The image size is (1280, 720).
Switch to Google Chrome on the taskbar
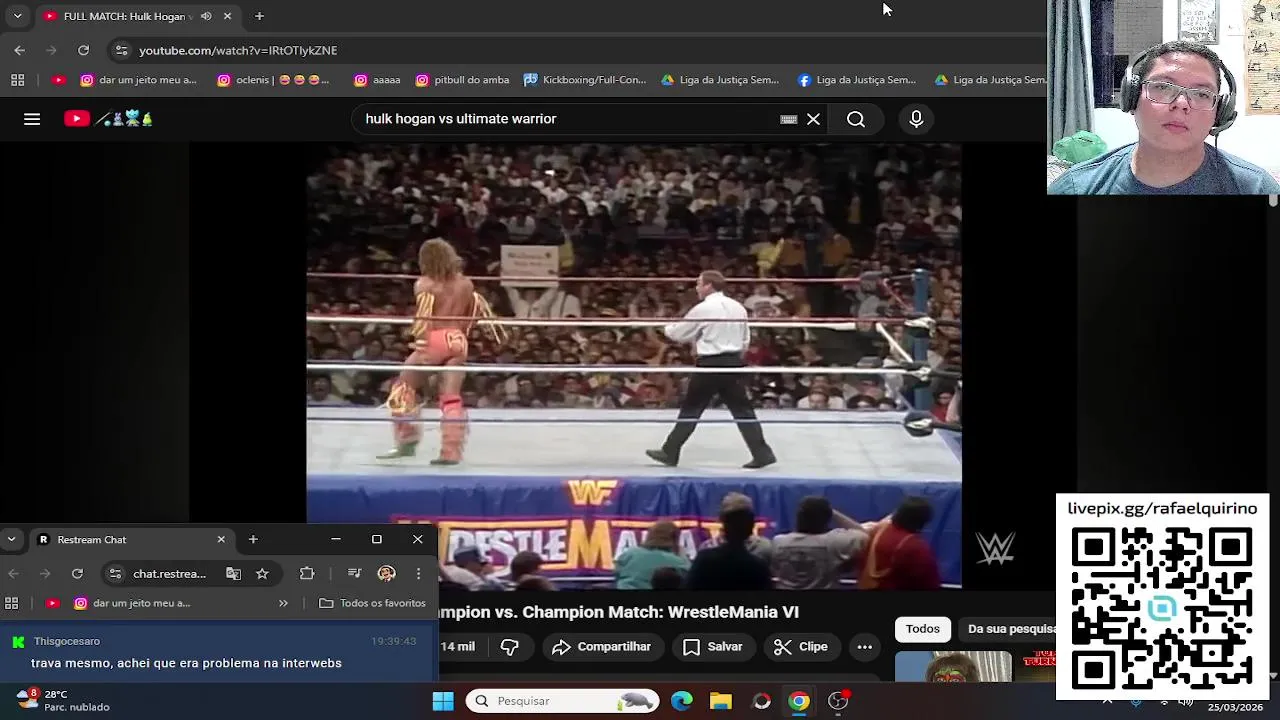pos(799,701)
